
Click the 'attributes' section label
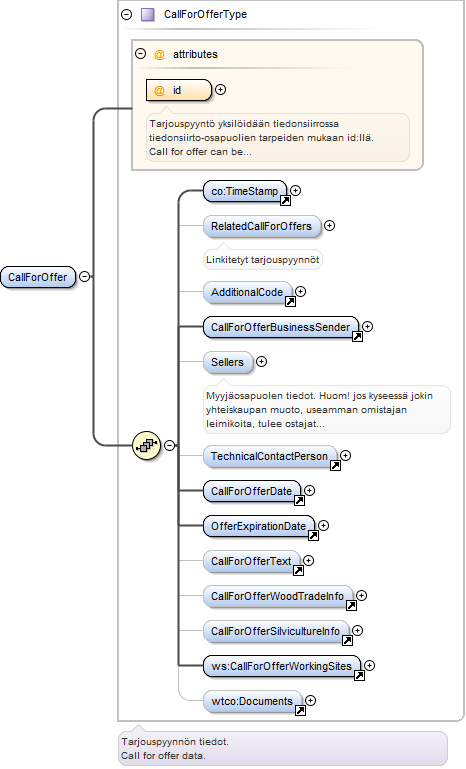click(x=195, y=54)
